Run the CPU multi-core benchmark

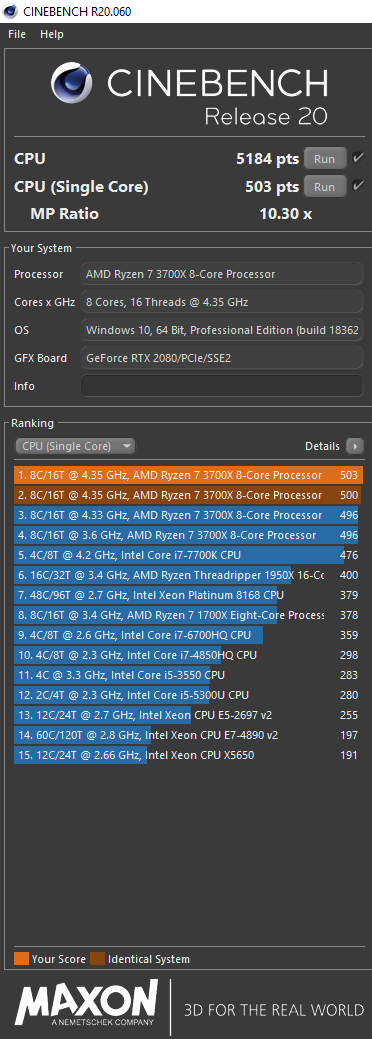pyautogui.click(x=325, y=159)
